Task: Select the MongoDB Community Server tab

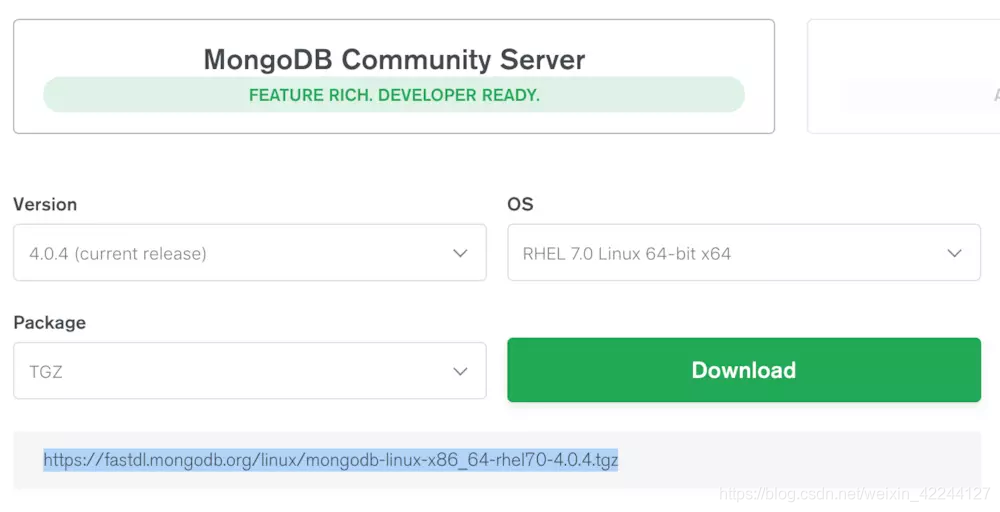Action: tap(394, 77)
